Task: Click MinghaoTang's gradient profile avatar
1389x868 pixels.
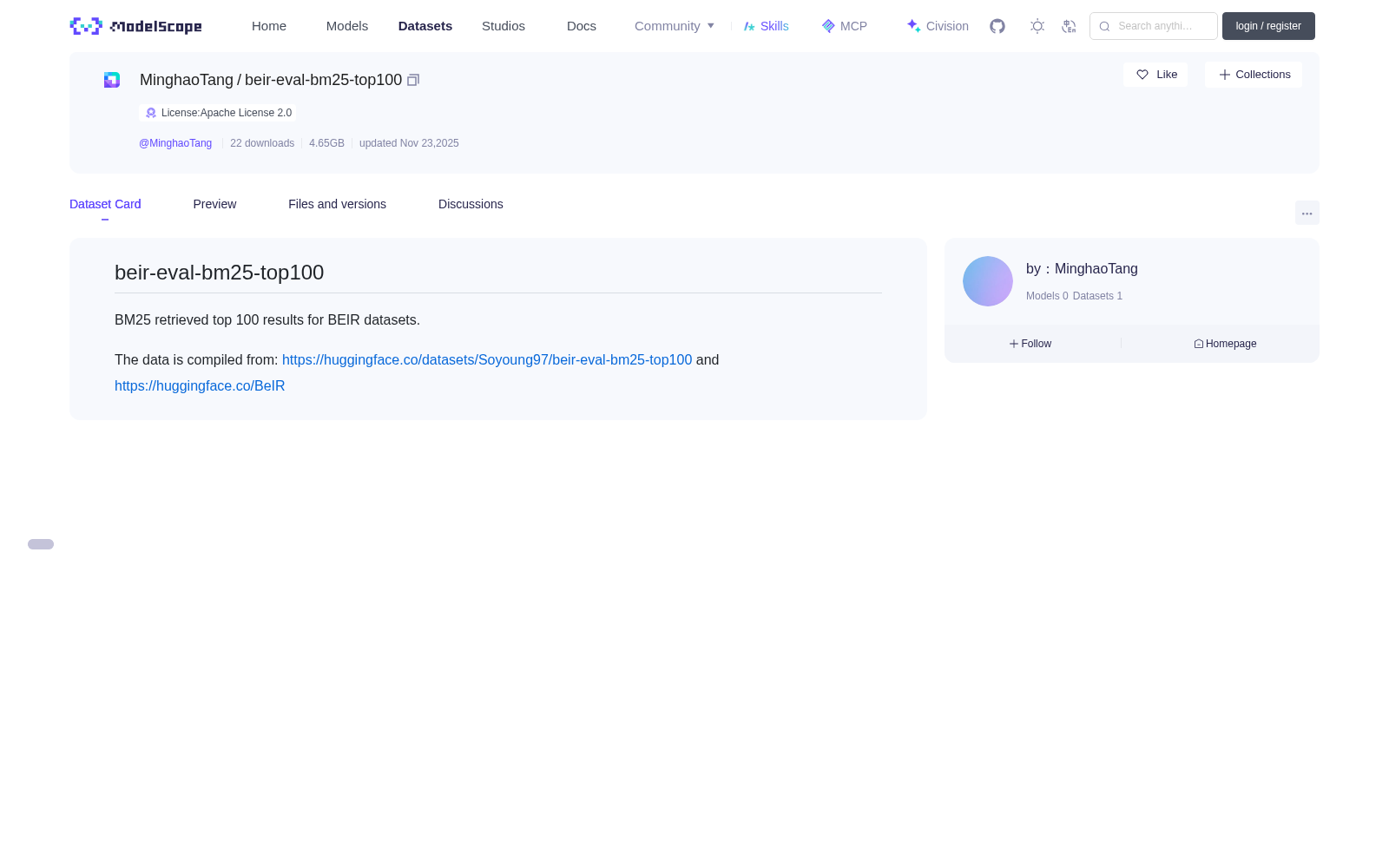Action: click(x=988, y=281)
